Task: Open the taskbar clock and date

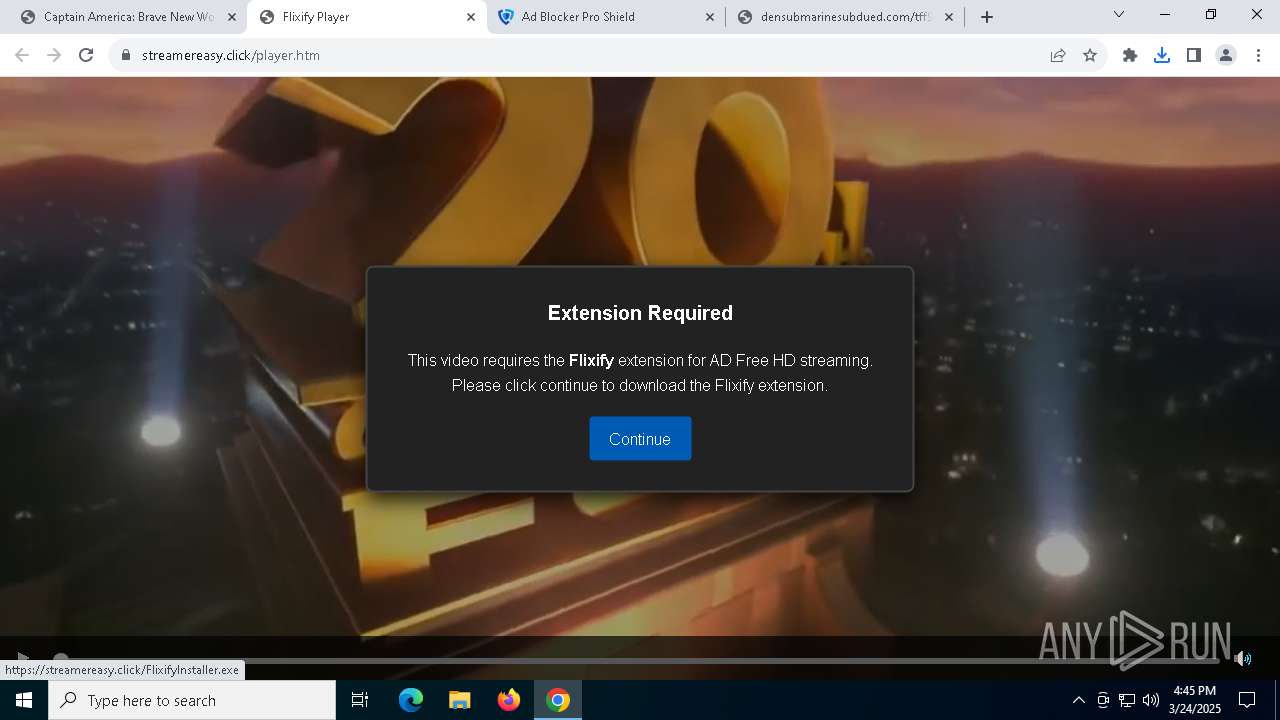Action: [1195, 700]
